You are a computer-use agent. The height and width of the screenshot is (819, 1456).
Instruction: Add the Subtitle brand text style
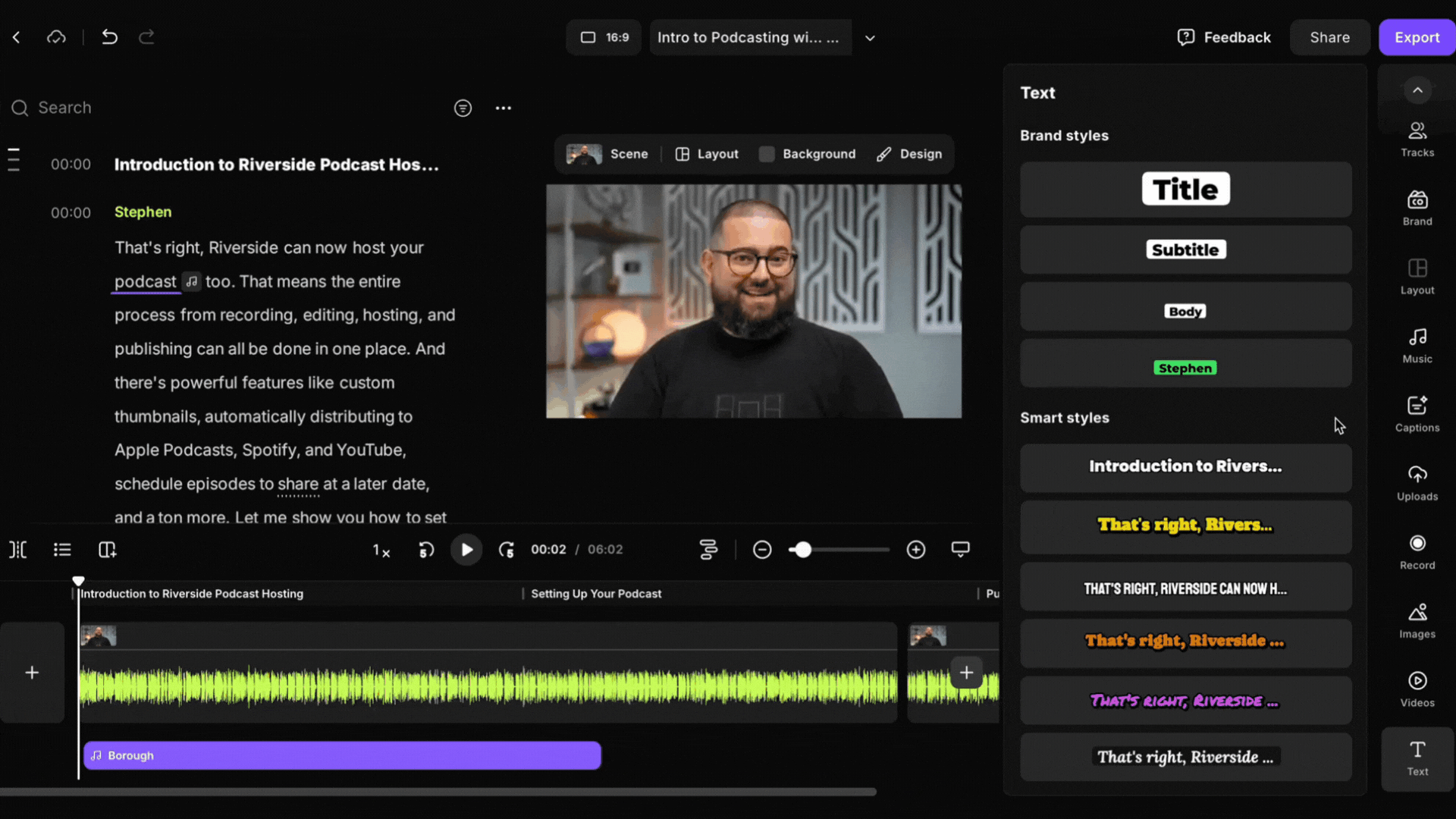(1185, 249)
